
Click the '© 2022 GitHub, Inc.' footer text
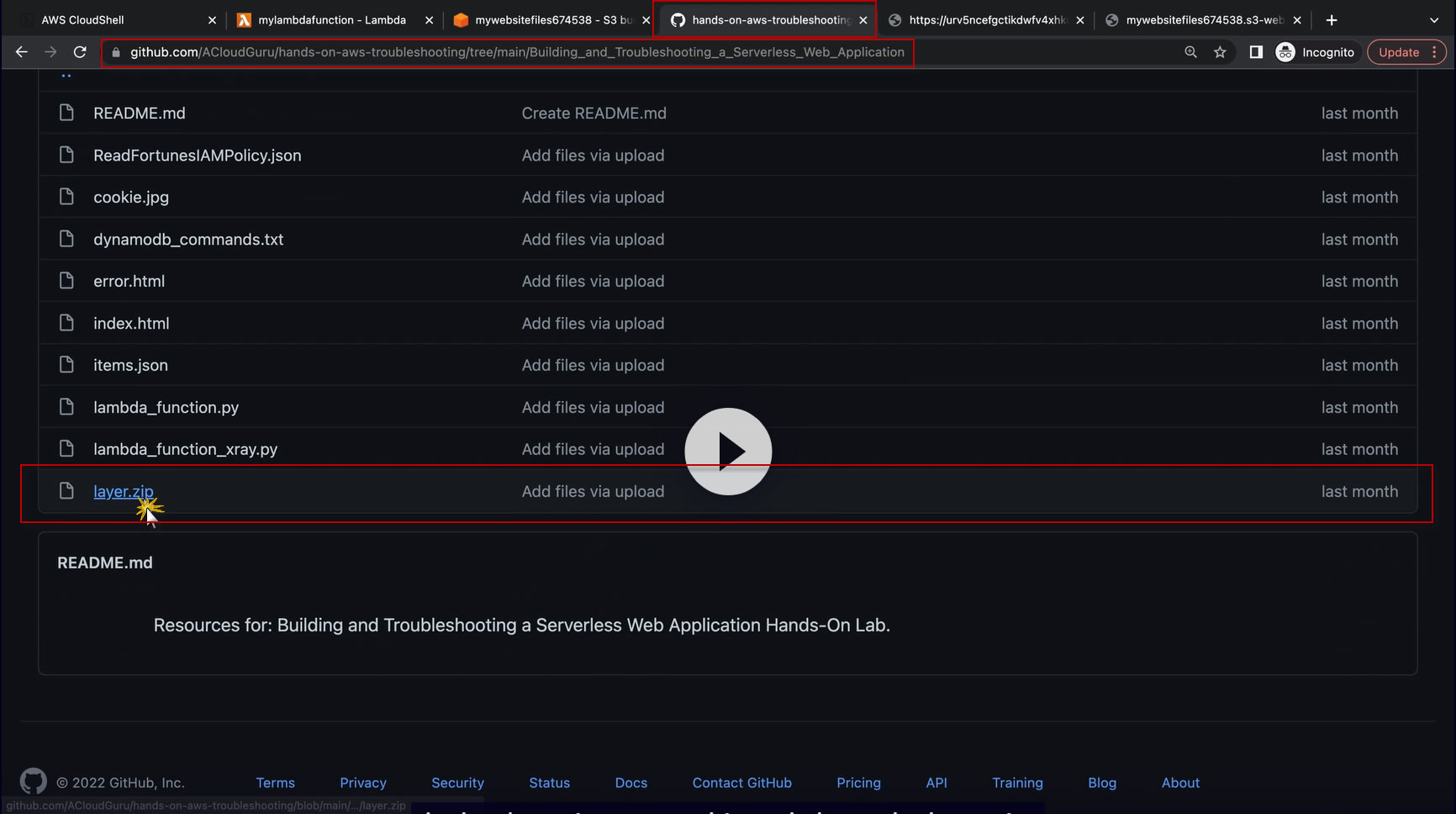(x=120, y=783)
